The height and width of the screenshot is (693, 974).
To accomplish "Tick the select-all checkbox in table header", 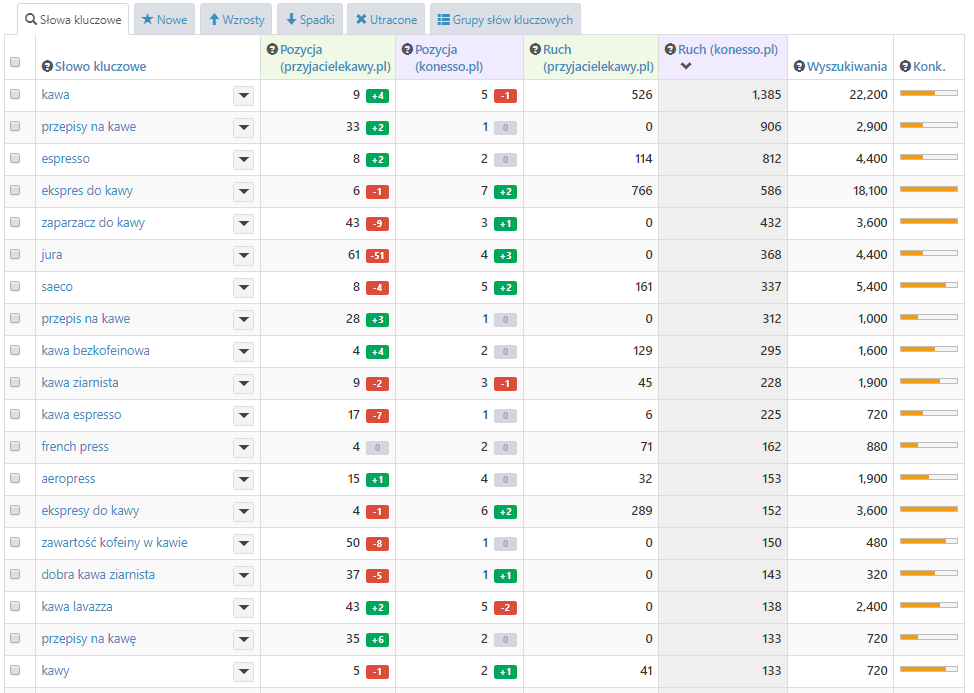I will [15, 62].
